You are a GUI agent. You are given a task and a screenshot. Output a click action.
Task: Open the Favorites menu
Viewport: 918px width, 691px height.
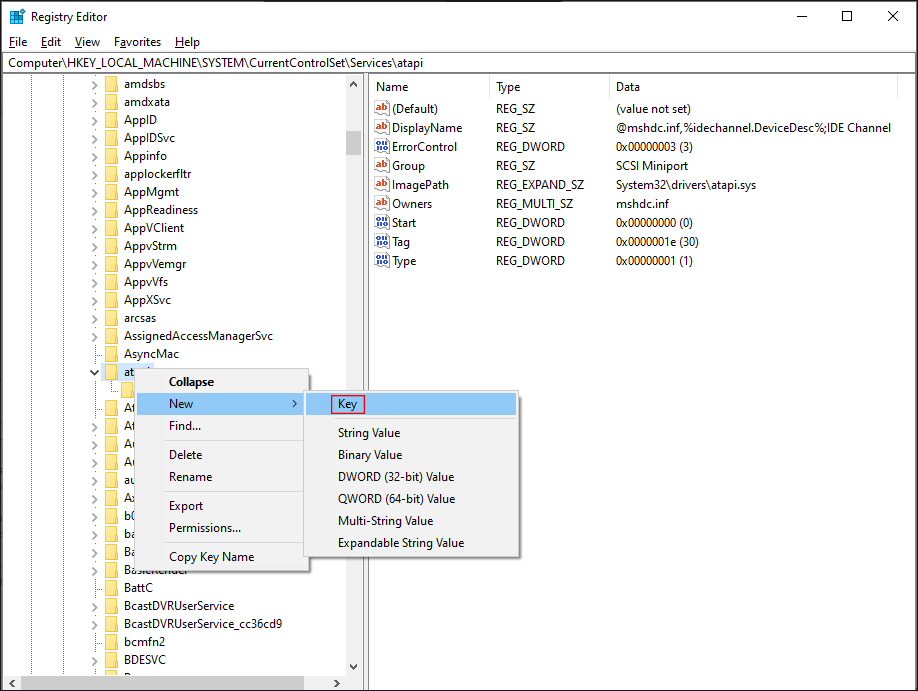pyautogui.click(x=138, y=42)
